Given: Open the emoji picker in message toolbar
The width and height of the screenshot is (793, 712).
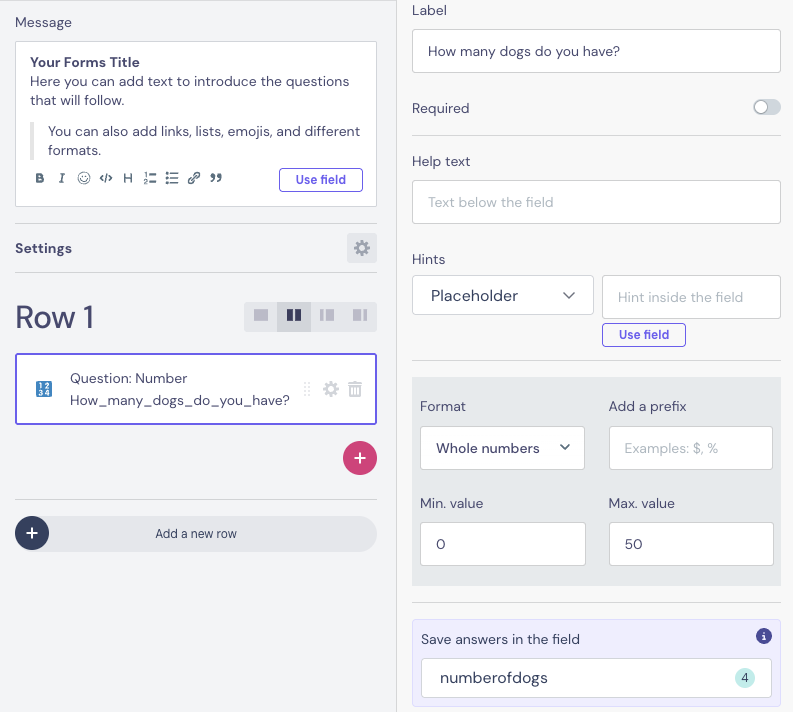Looking at the screenshot, I should click(x=84, y=178).
